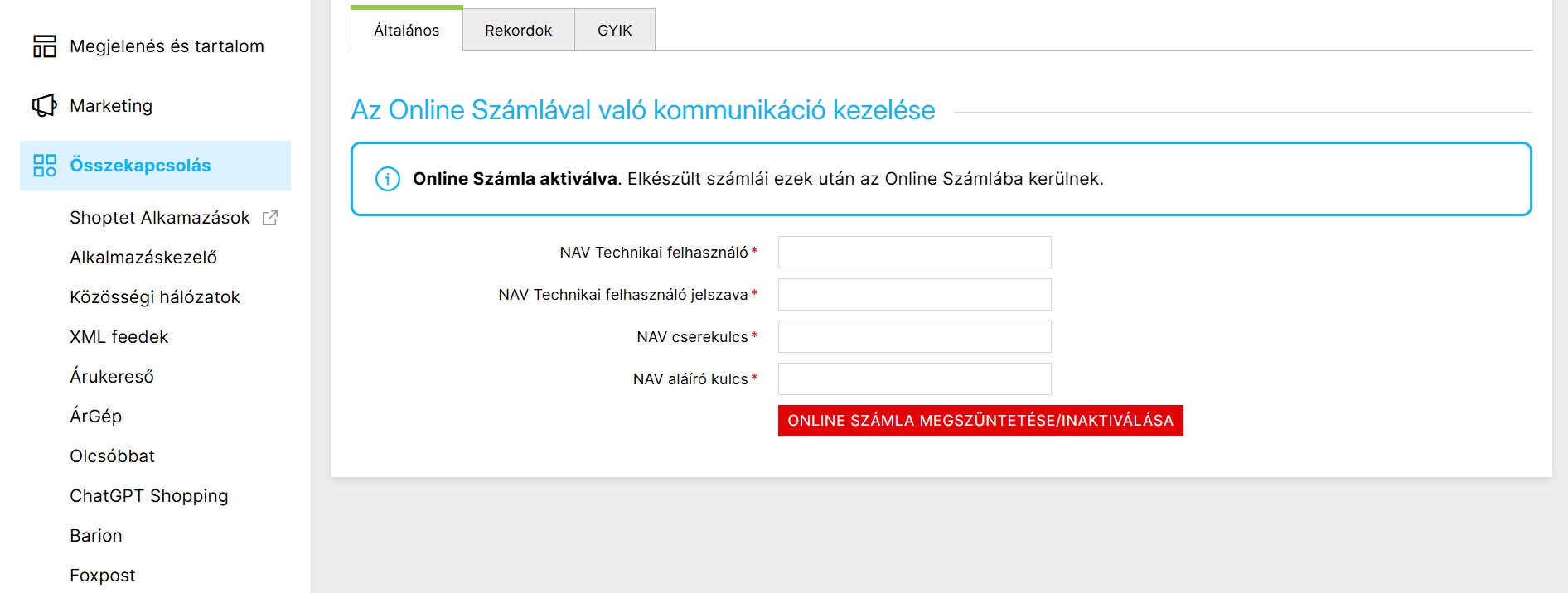Click the 'NAV cserekulcs' label
Viewport: 1568px width, 593px height.
coord(692,337)
